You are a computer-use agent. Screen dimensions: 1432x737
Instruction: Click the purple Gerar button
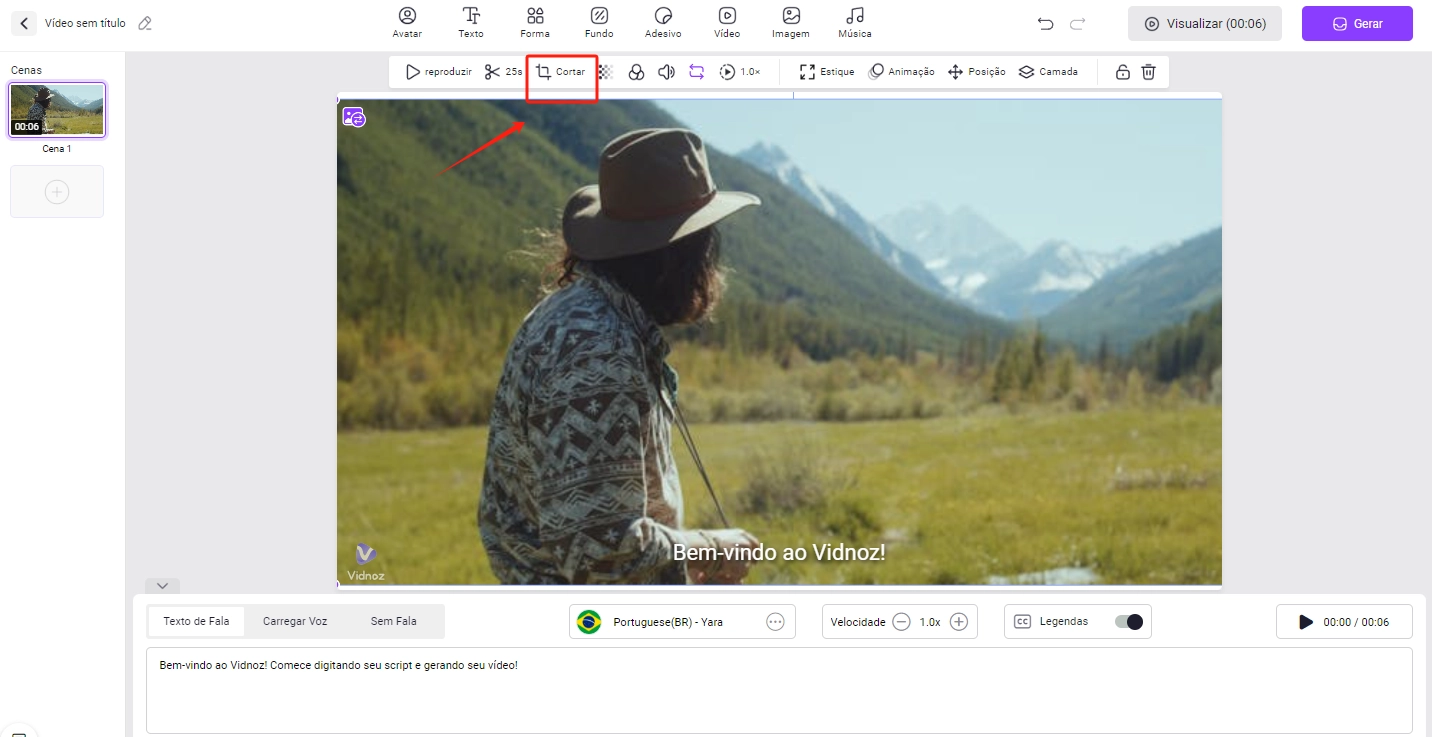pyautogui.click(x=1357, y=23)
